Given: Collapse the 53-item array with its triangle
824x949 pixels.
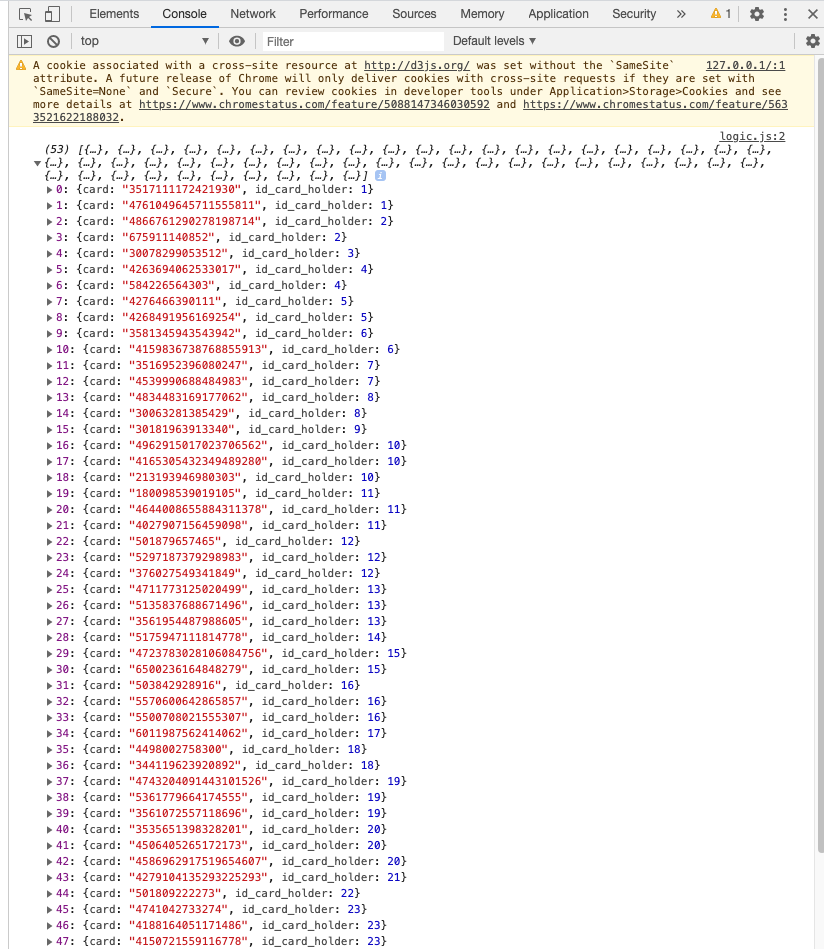Looking at the screenshot, I should coord(38,163).
